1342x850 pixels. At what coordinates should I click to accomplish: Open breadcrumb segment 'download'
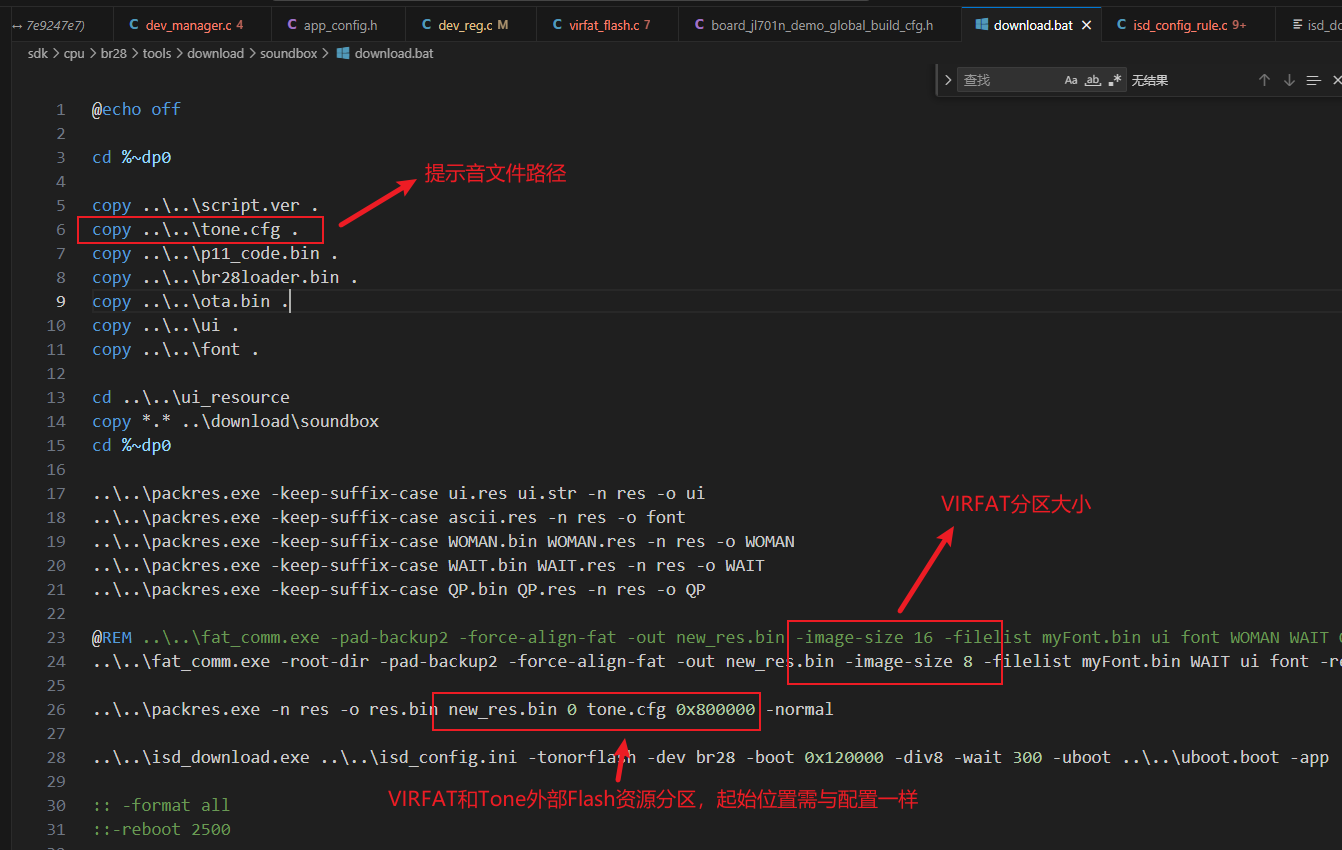[215, 53]
